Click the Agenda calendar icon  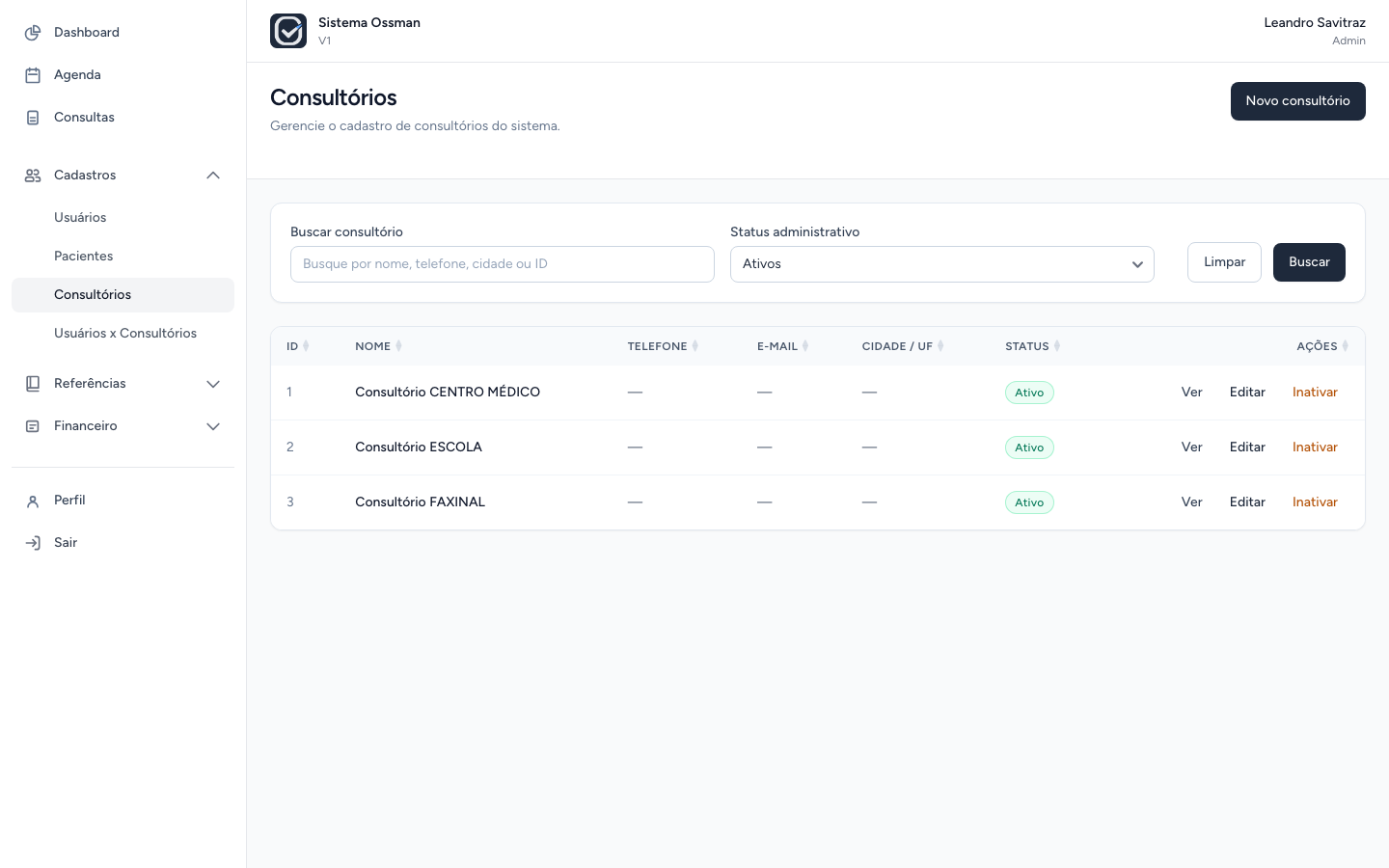33,75
